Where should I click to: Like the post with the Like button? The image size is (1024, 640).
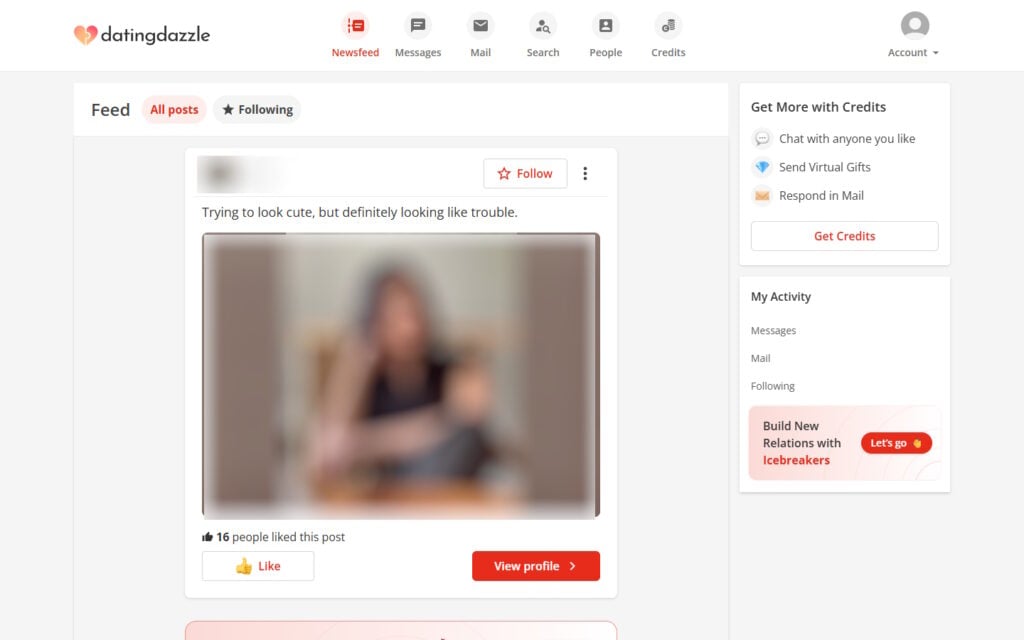(258, 566)
